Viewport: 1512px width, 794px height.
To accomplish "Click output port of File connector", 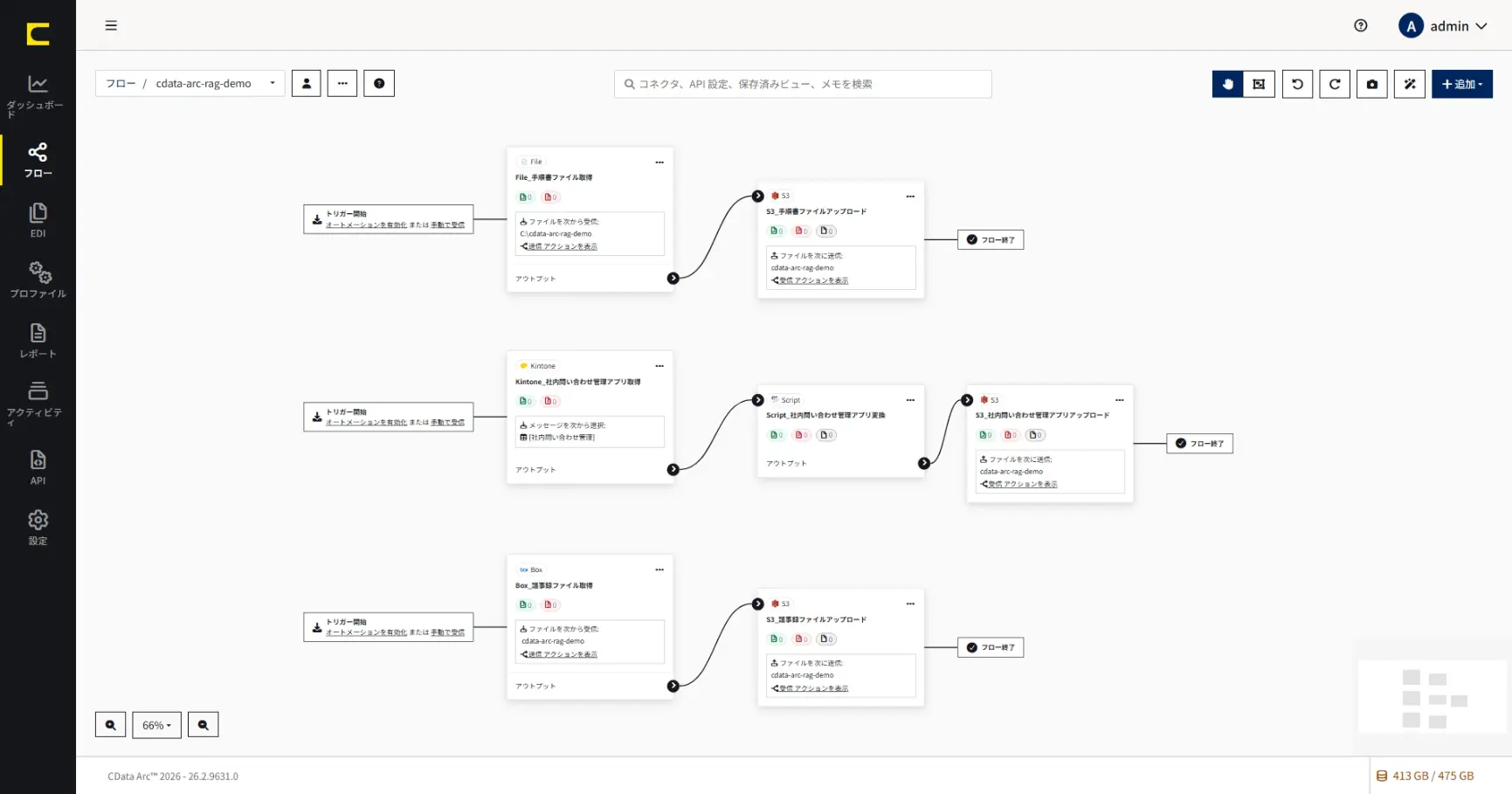I will tap(673, 279).
